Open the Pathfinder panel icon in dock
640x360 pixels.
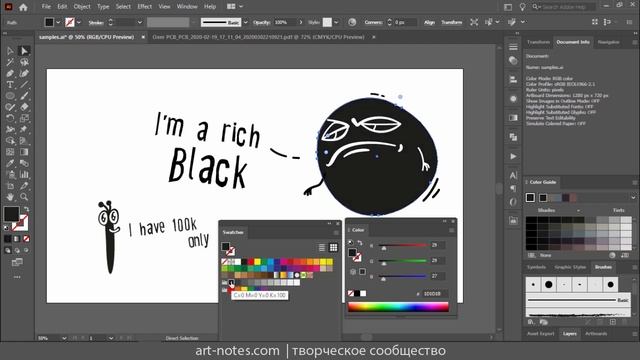(513, 137)
